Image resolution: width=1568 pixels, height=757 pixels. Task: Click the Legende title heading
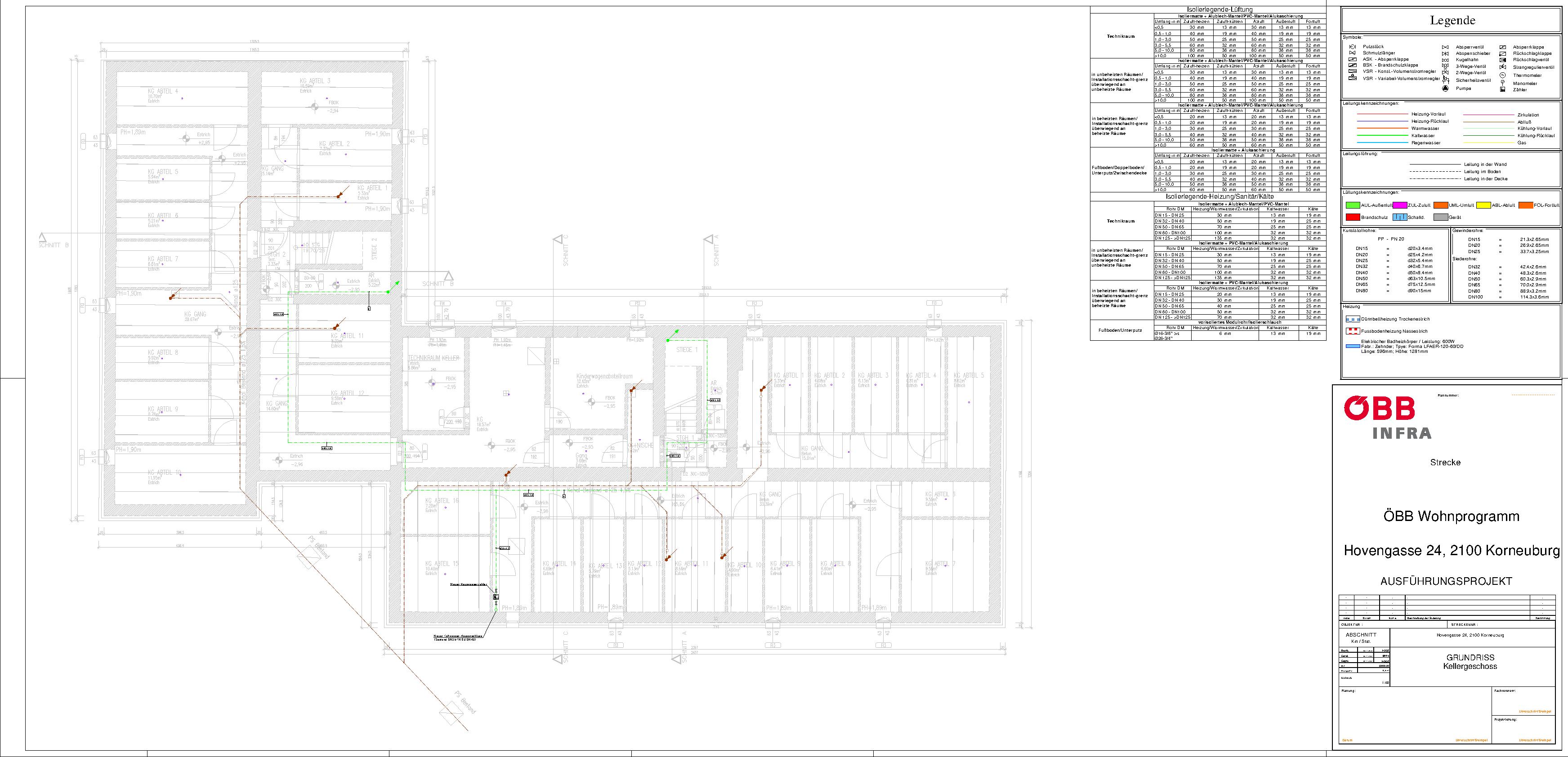[x=1452, y=20]
